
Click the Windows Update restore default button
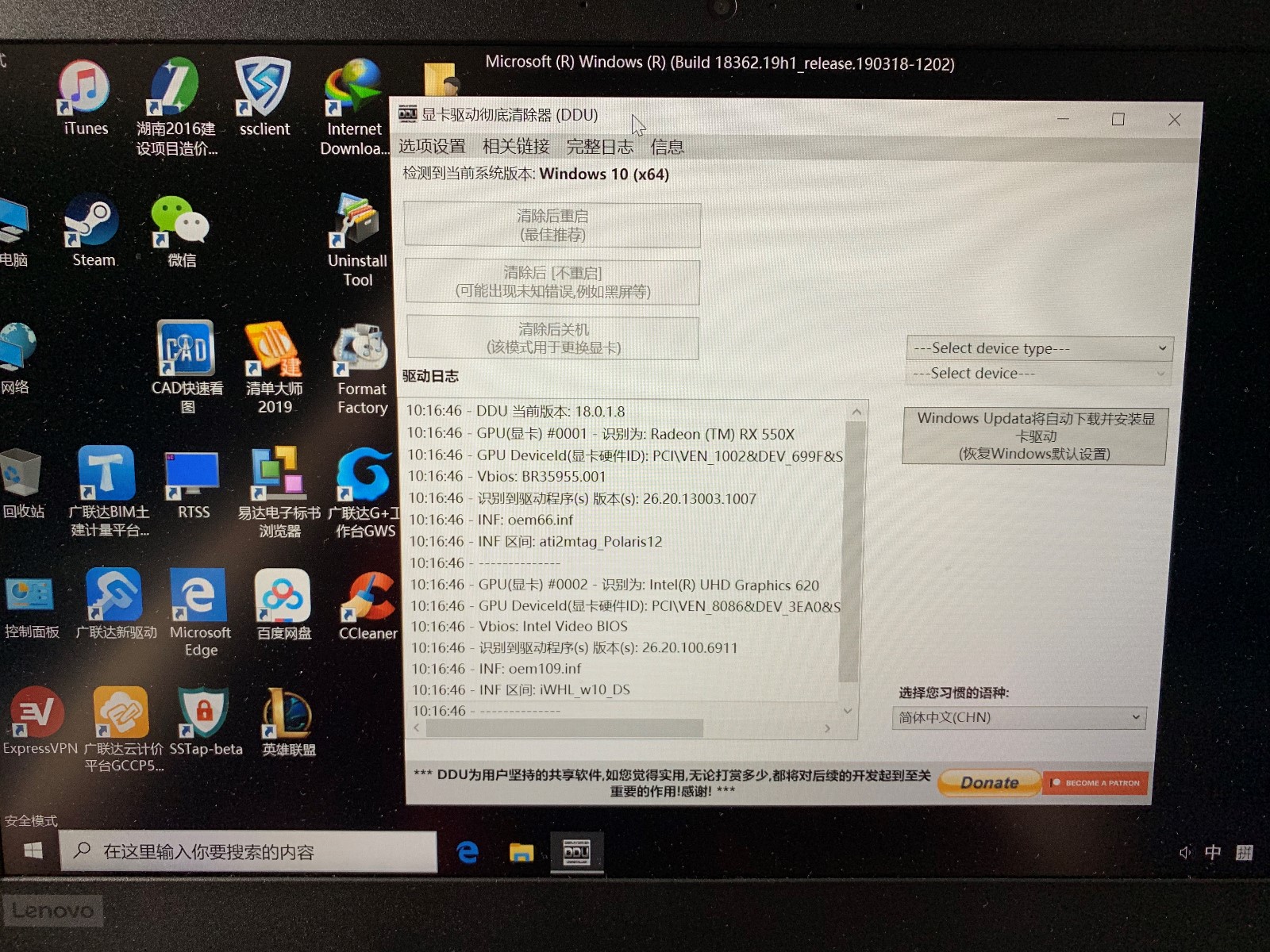(1036, 436)
